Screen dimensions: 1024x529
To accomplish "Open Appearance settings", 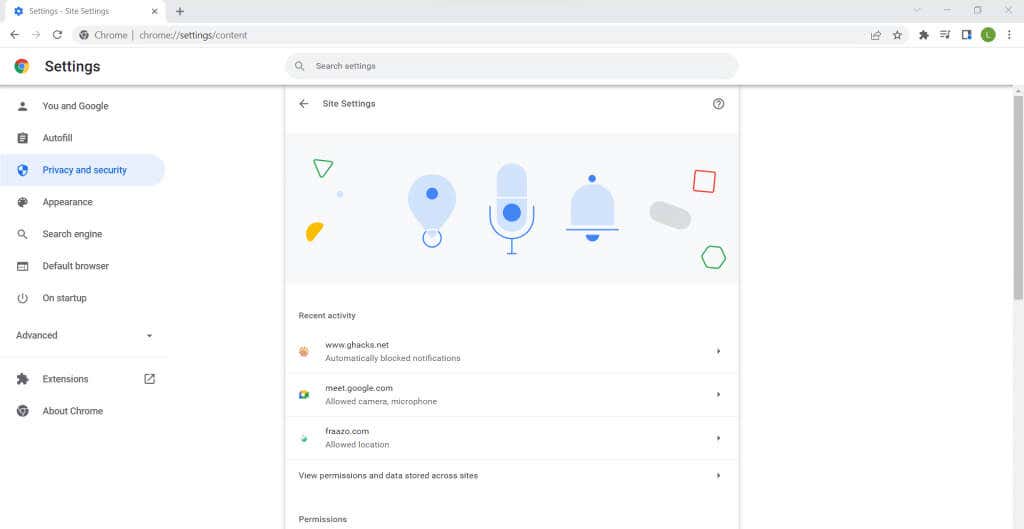I will 82,202.
